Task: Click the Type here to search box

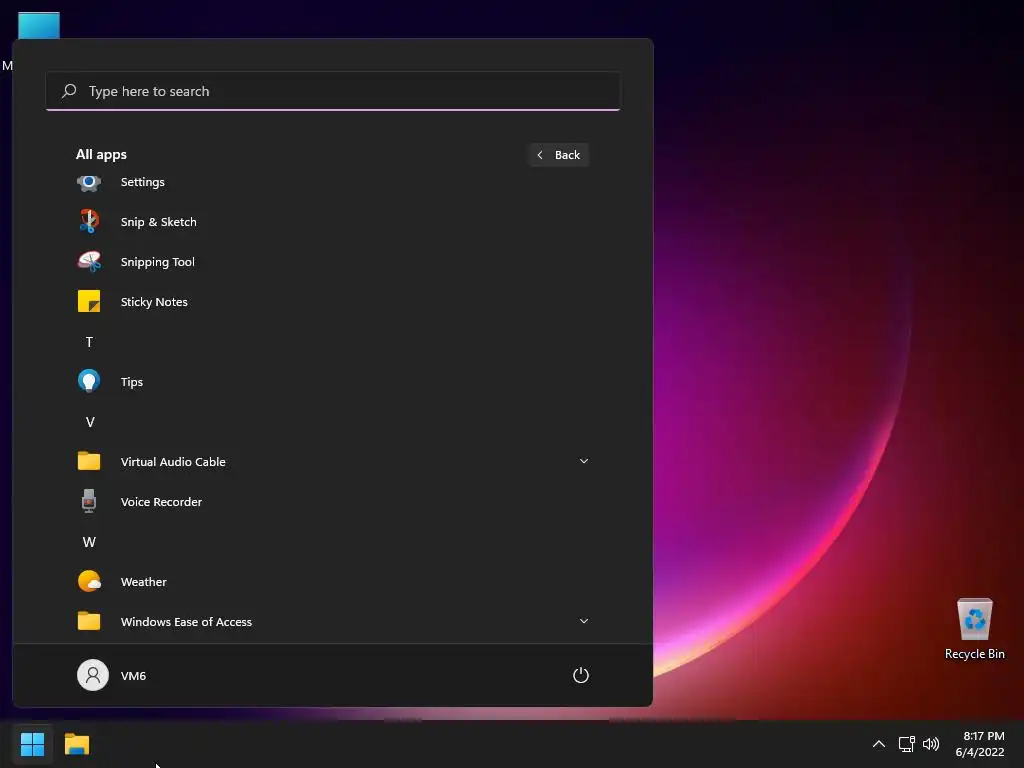Action: click(333, 91)
